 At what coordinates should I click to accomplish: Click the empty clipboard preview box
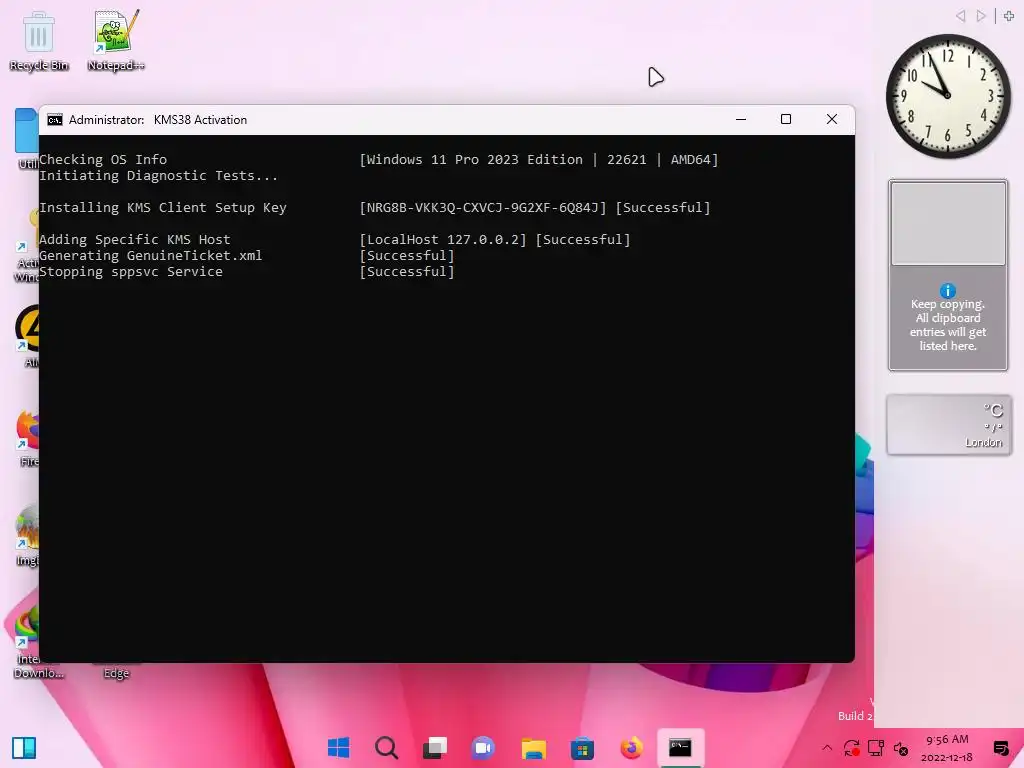[x=948, y=224]
